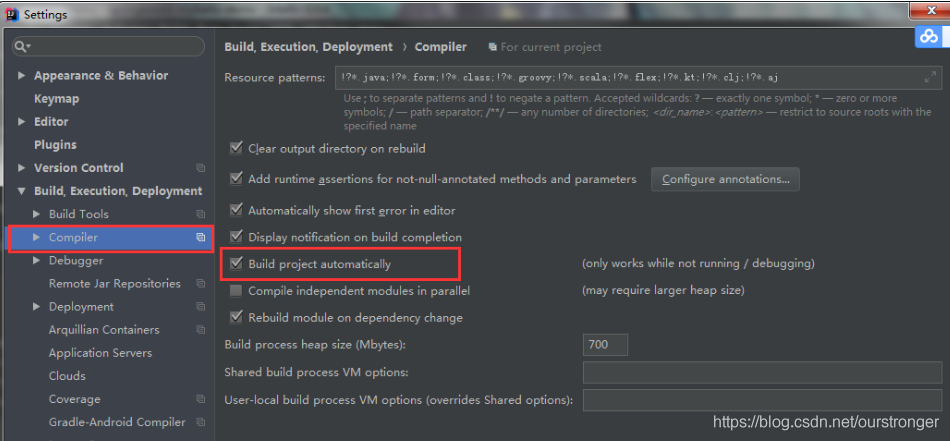Select Keymap in the settings tree

coord(56,99)
